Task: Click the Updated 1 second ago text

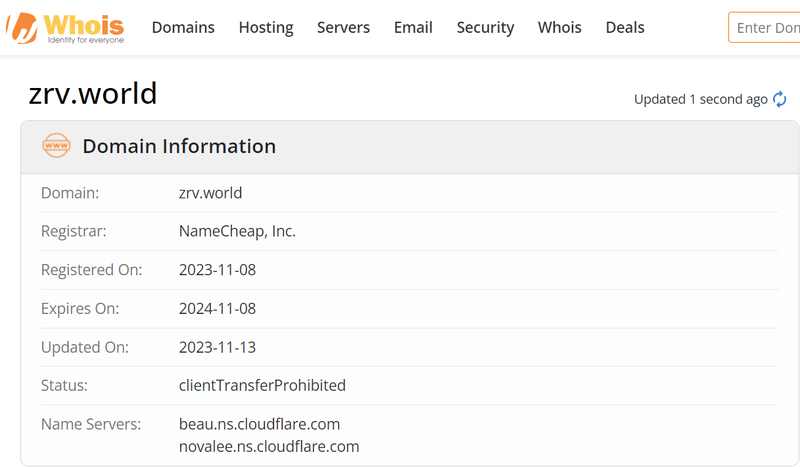Action: coord(701,100)
